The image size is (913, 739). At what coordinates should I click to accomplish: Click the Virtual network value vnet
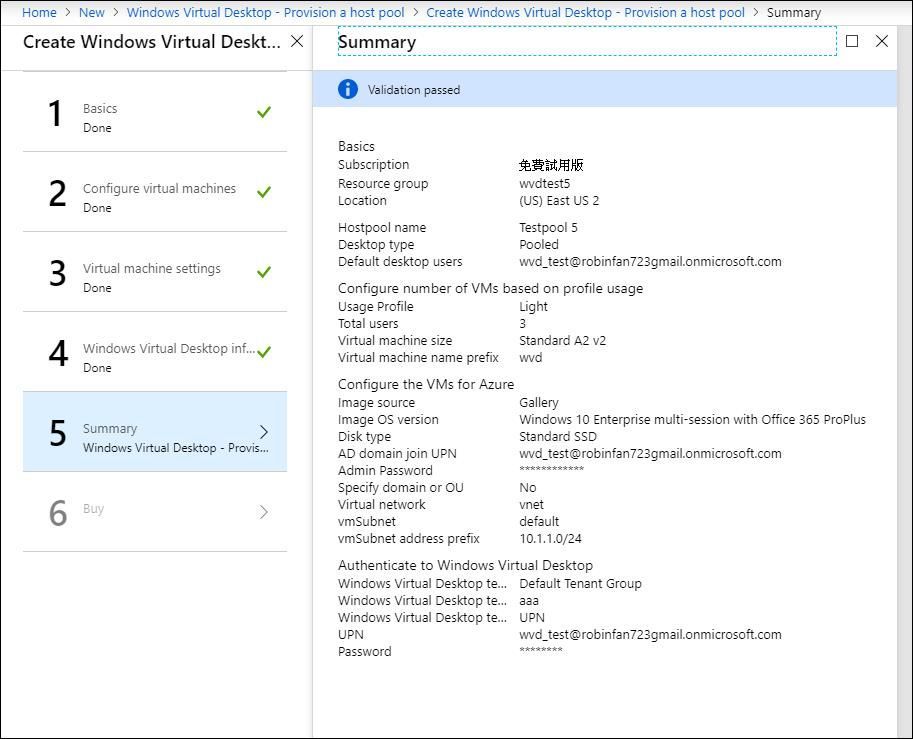pos(532,504)
